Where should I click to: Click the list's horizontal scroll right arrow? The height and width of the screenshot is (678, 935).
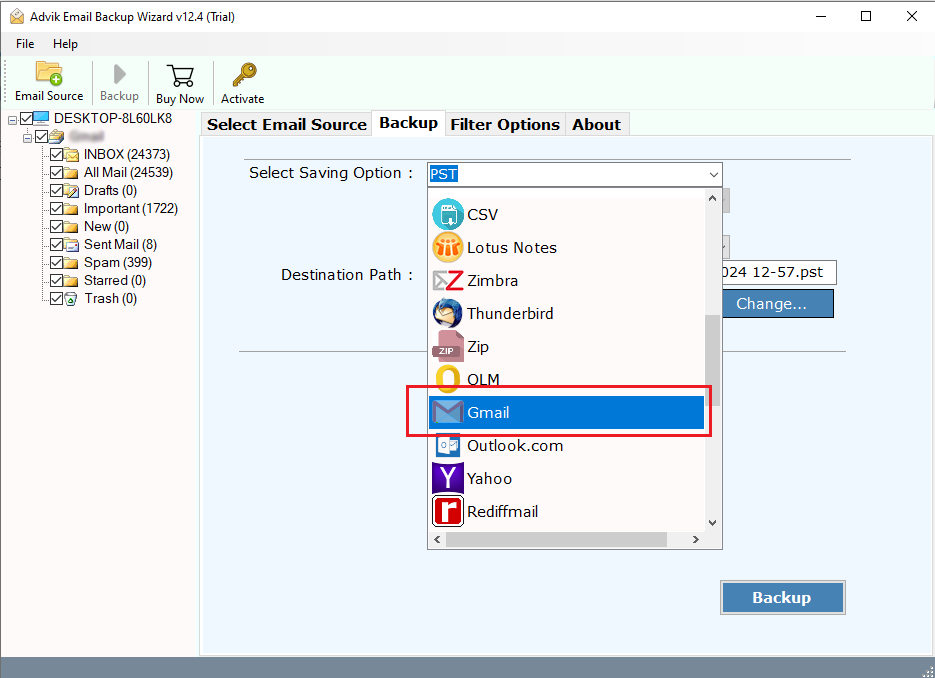(x=695, y=540)
